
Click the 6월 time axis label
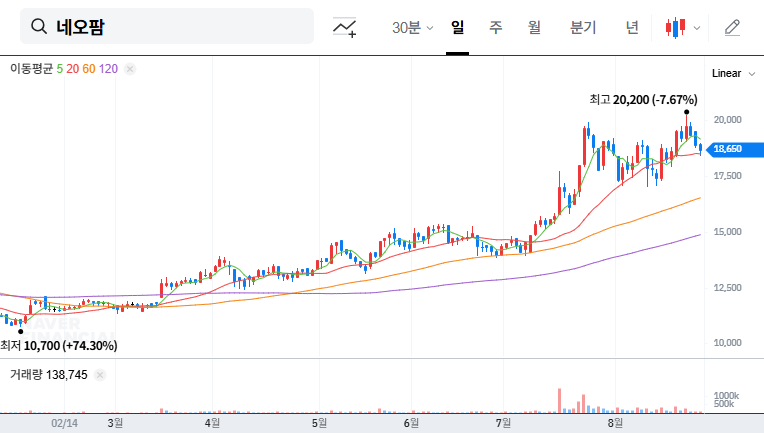[411, 423]
